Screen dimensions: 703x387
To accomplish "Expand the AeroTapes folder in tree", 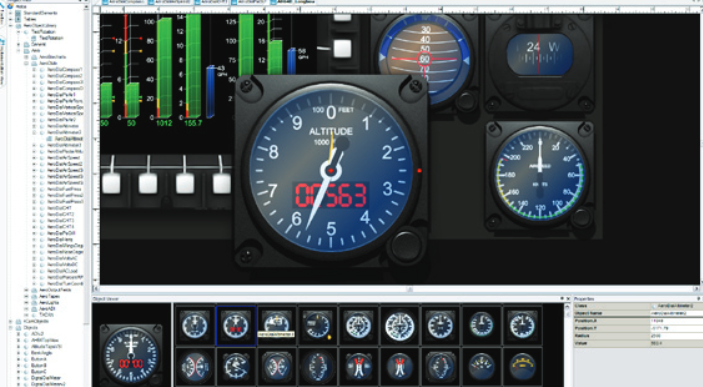I will (x=26, y=296).
